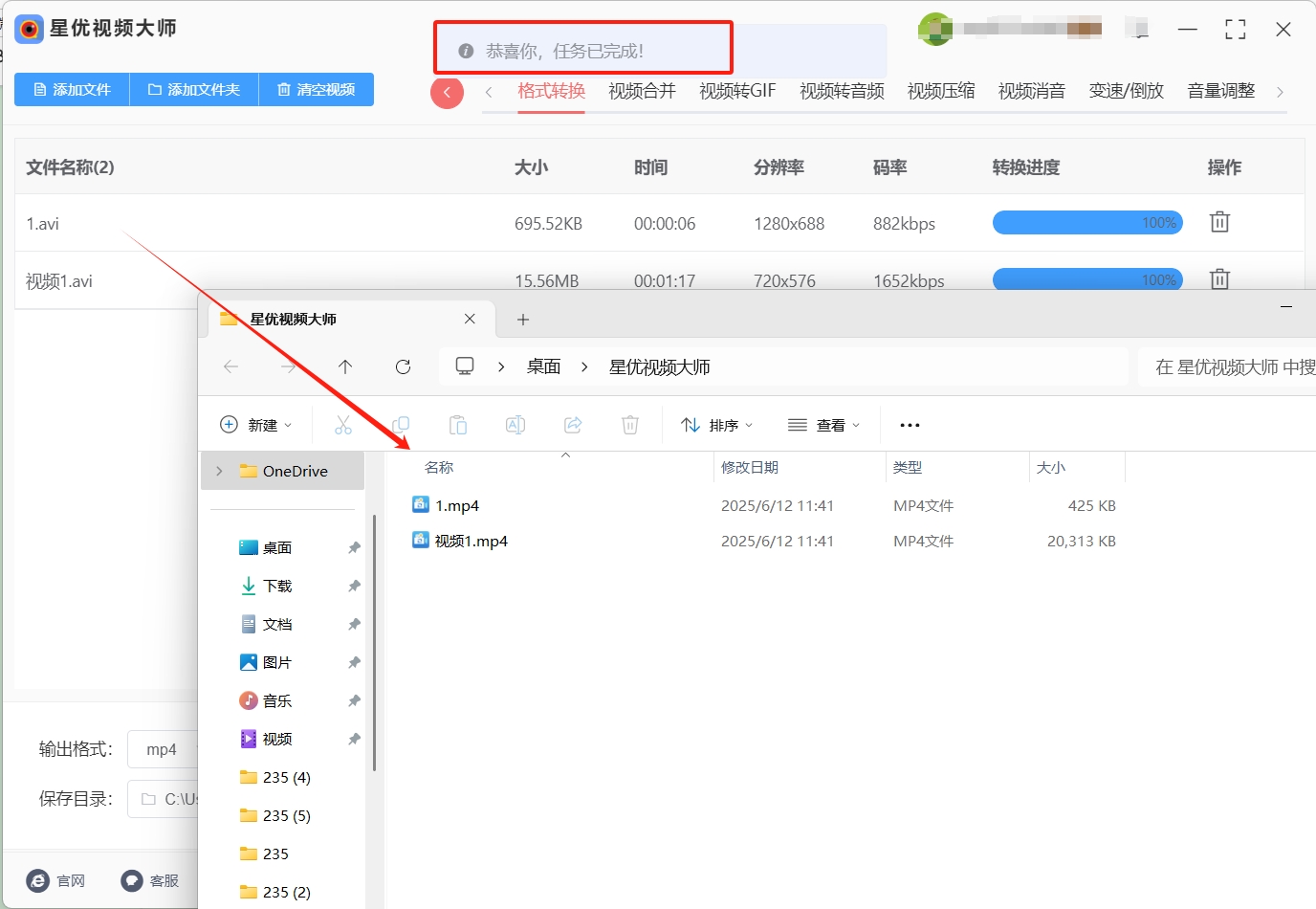Open the 排序 sort dropdown
The width and height of the screenshot is (1316, 909).
(717, 425)
